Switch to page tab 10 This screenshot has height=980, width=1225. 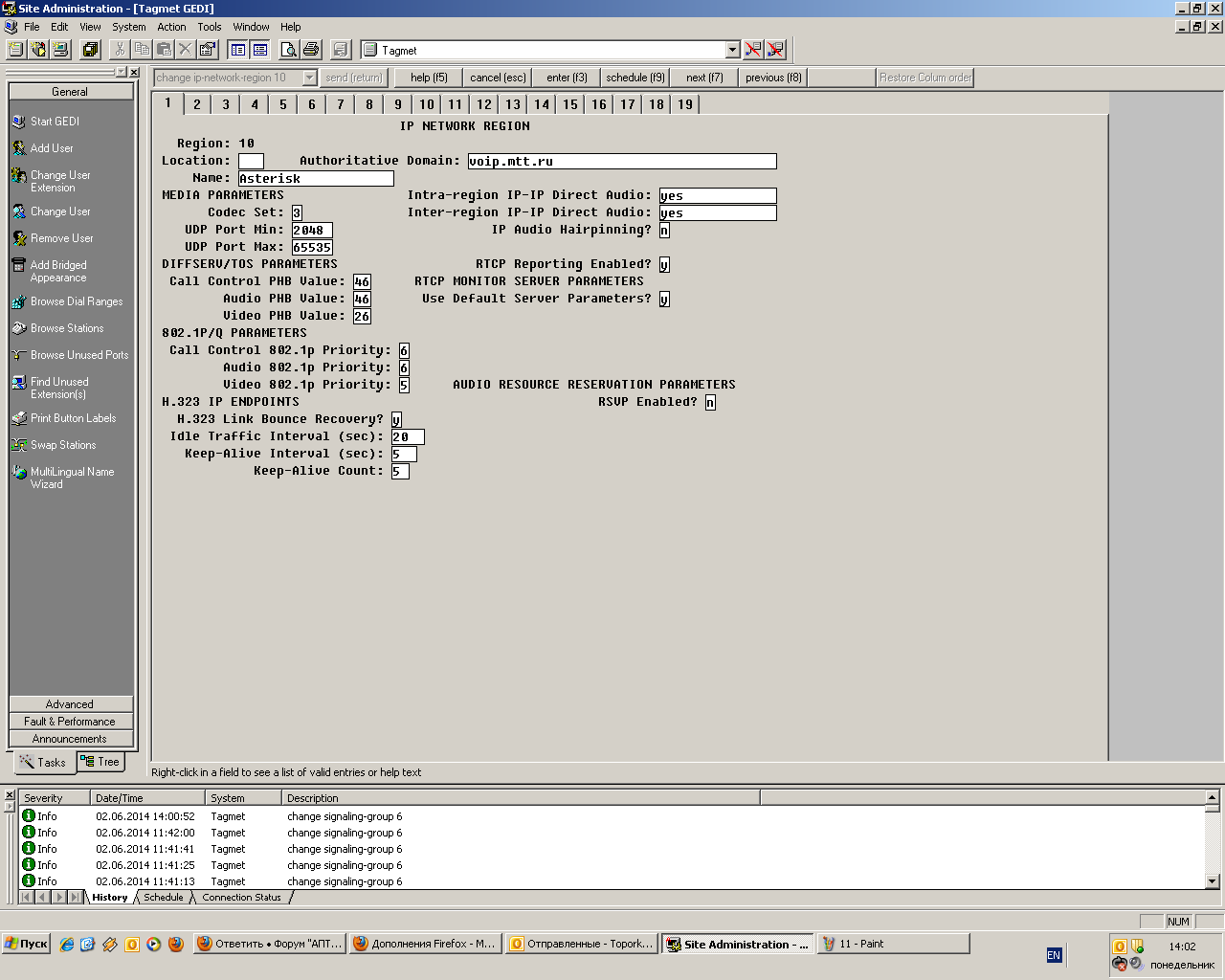(x=427, y=104)
